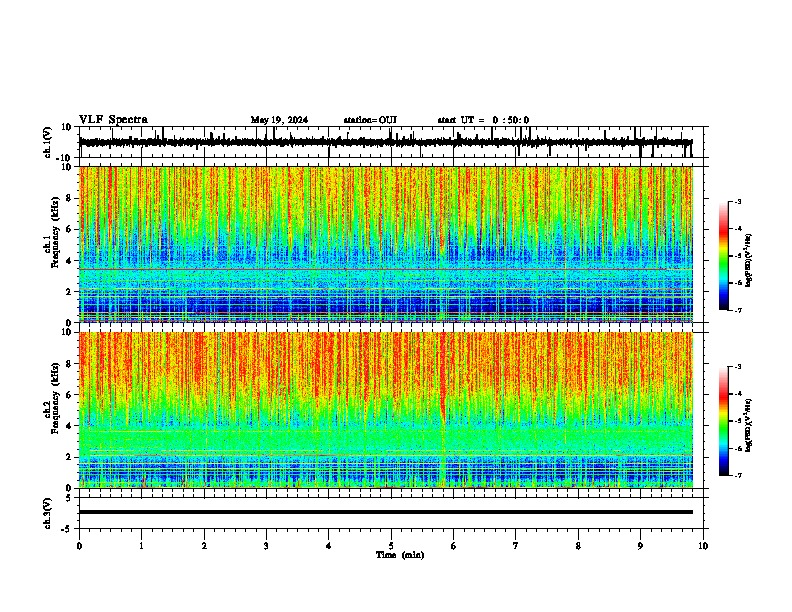Click the intense red burst near 5.8 min in ch.2
The image size is (792, 612).
coord(443,379)
